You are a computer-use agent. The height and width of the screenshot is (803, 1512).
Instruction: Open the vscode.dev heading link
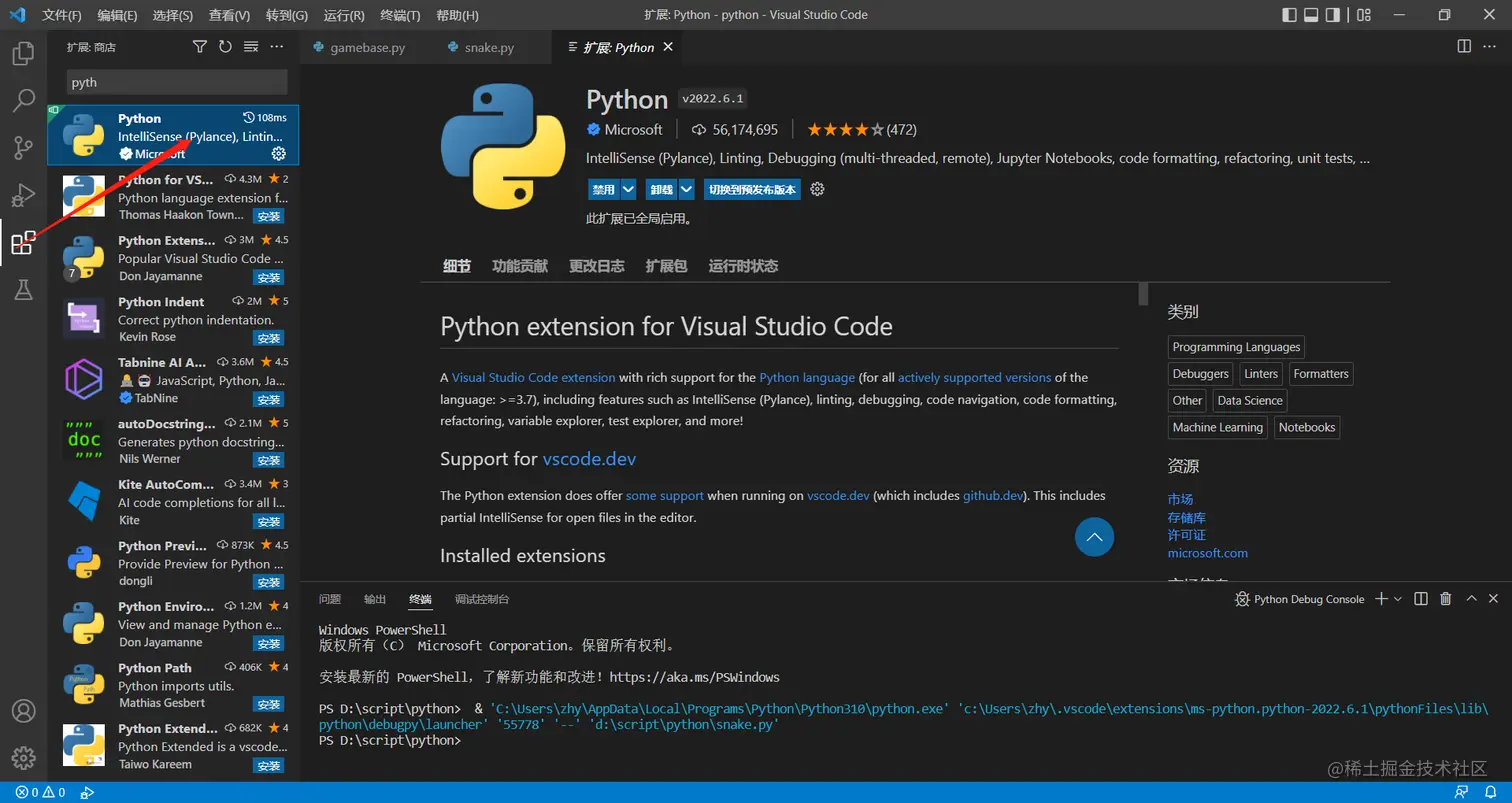point(589,459)
